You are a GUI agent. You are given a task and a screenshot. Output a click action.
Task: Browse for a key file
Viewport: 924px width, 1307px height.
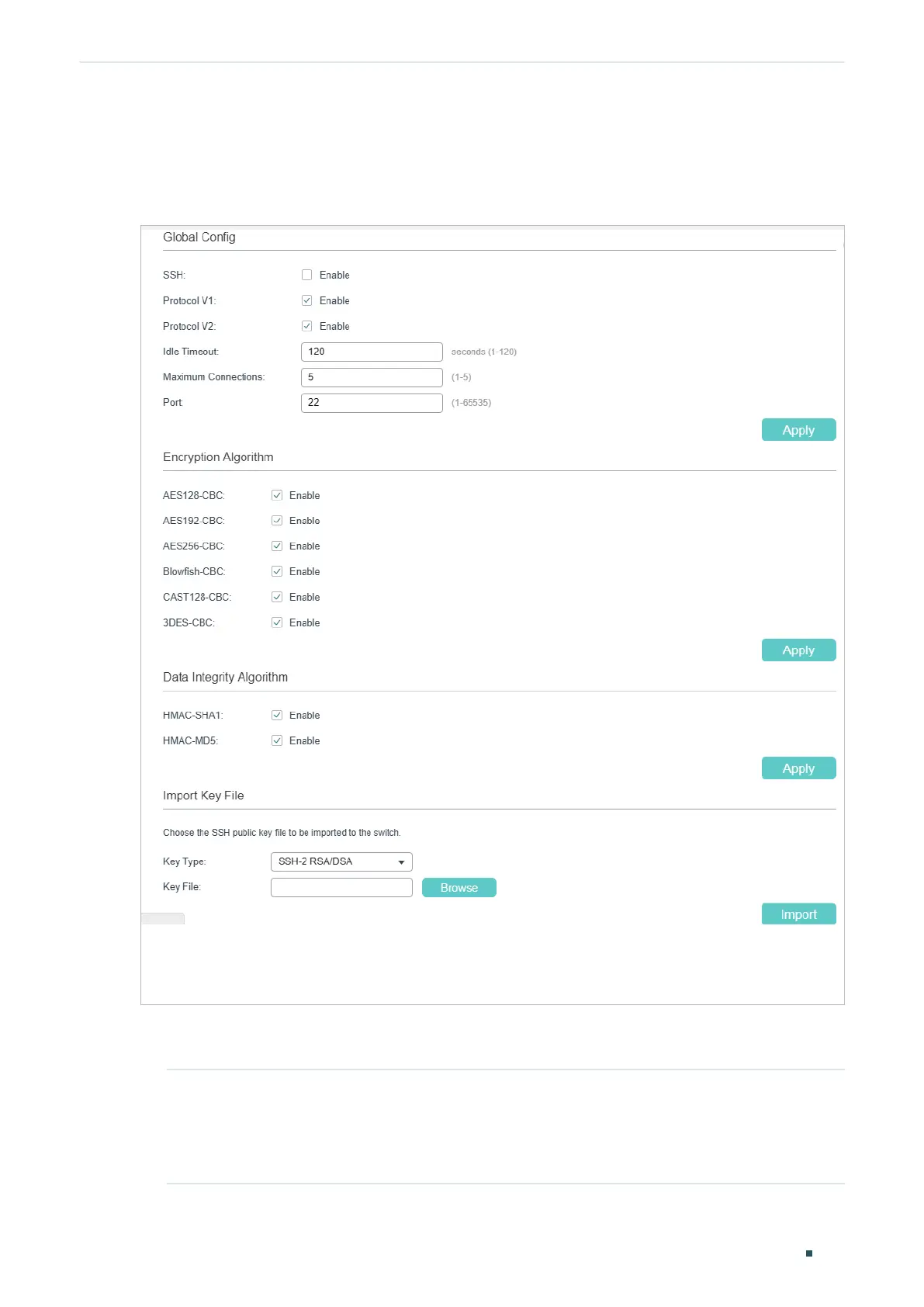coord(459,888)
